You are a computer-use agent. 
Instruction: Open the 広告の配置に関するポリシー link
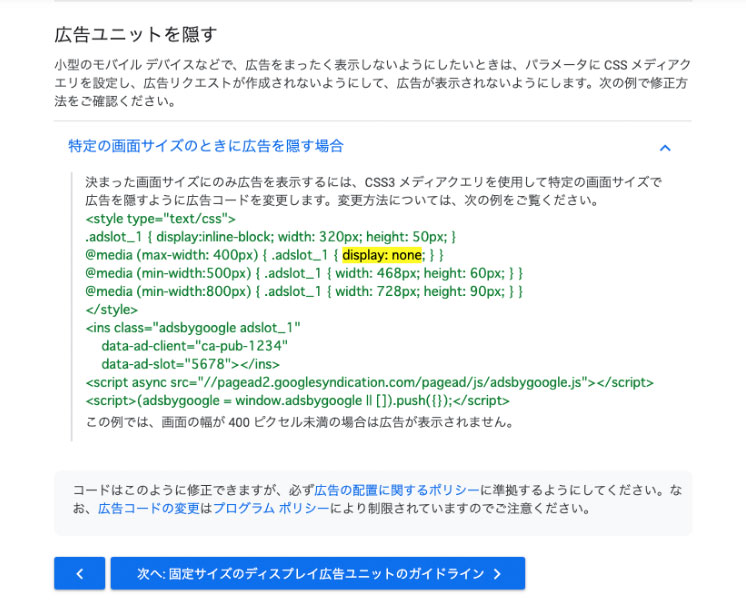coord(397,490)
